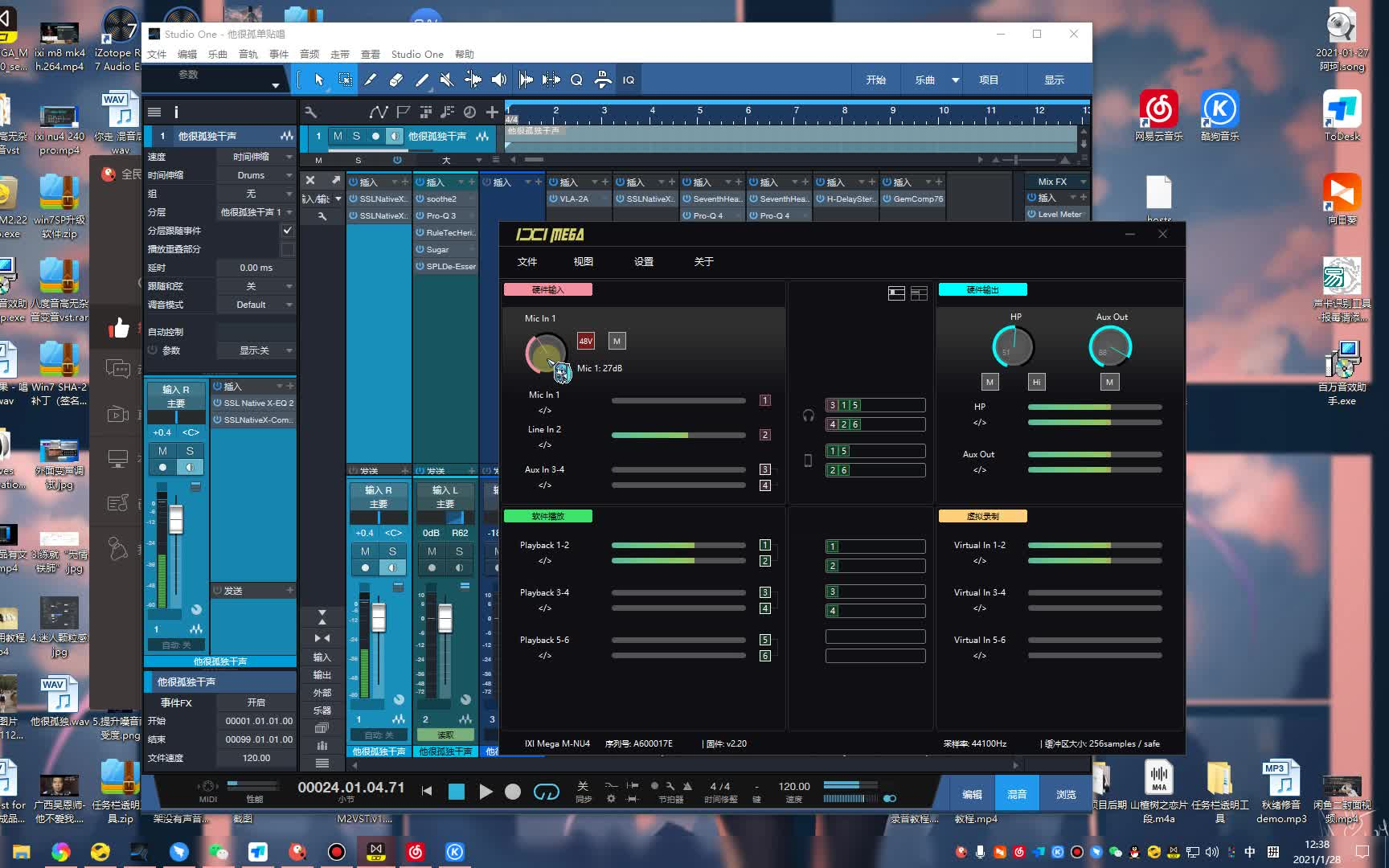1389x868 pixels.
Task: Select the range selection tool
Action: point(345,80)
